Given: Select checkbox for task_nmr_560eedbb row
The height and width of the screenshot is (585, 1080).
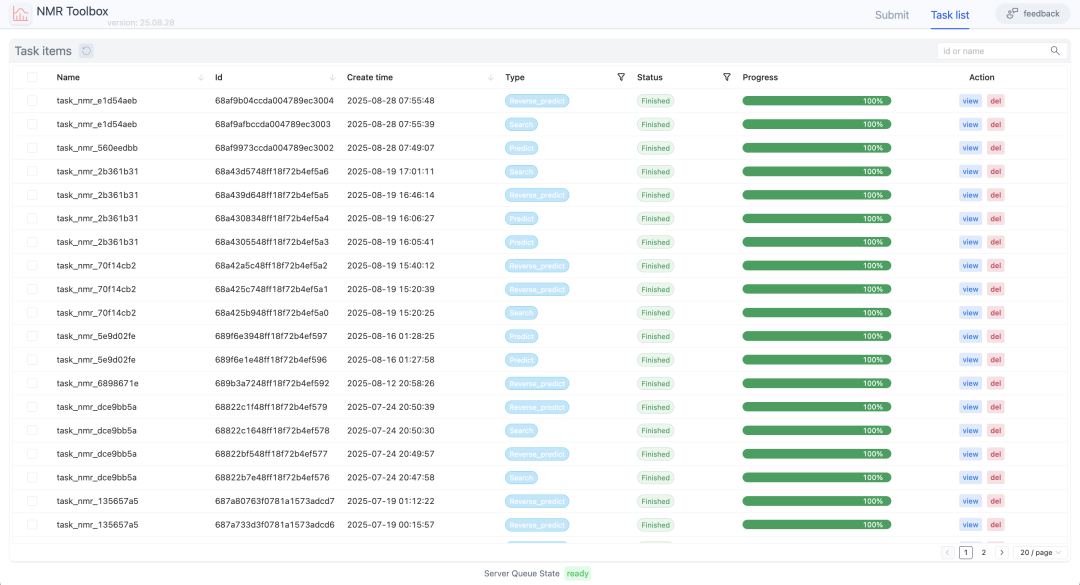Looking at the screenshot, I should [x=32, y=148].
